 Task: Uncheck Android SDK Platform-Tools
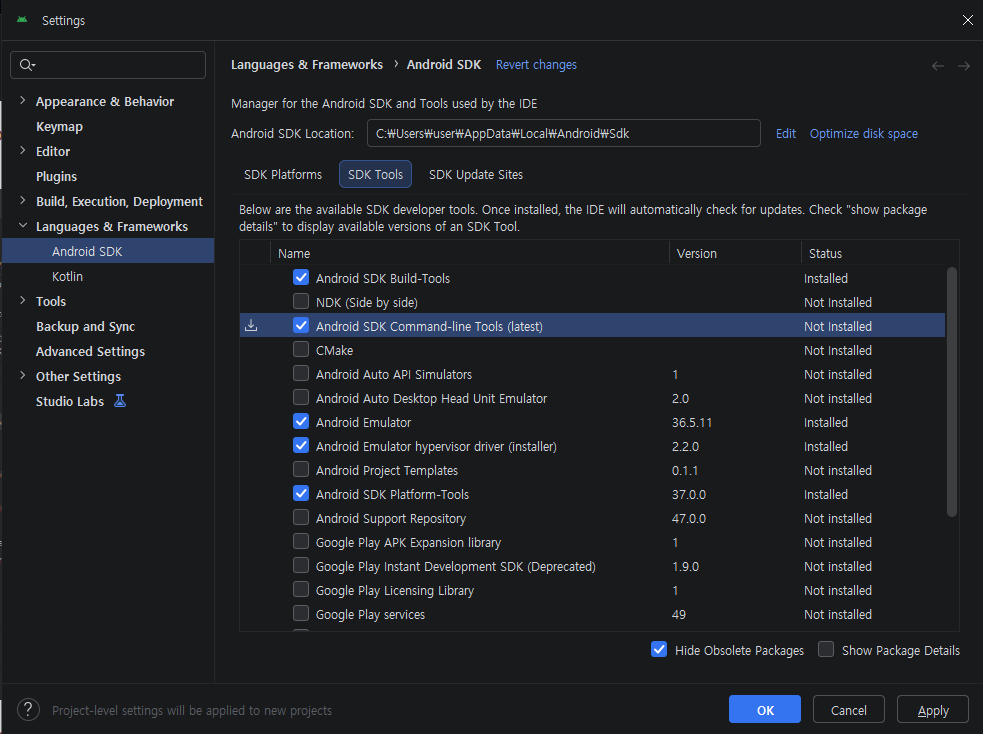301,494
